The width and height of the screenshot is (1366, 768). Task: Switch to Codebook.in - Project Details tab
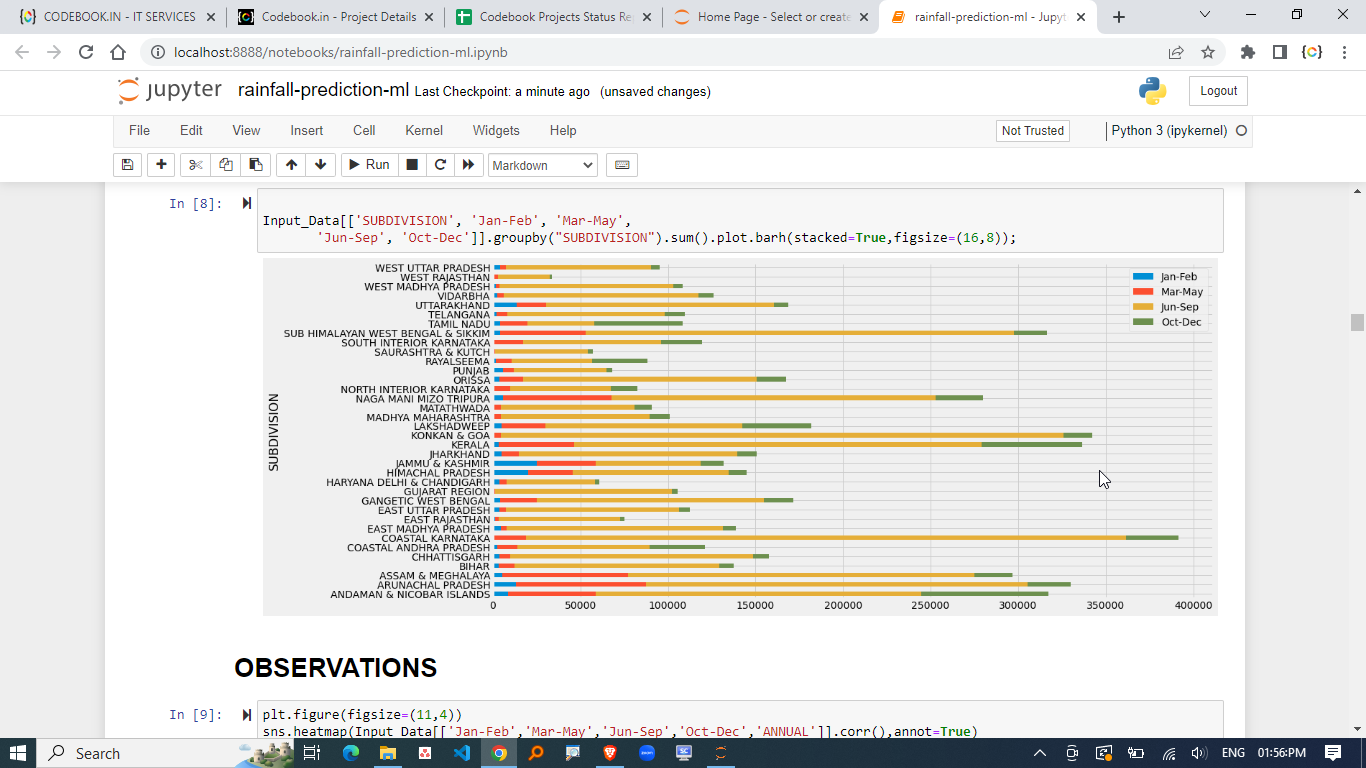[x=336, y=17]
